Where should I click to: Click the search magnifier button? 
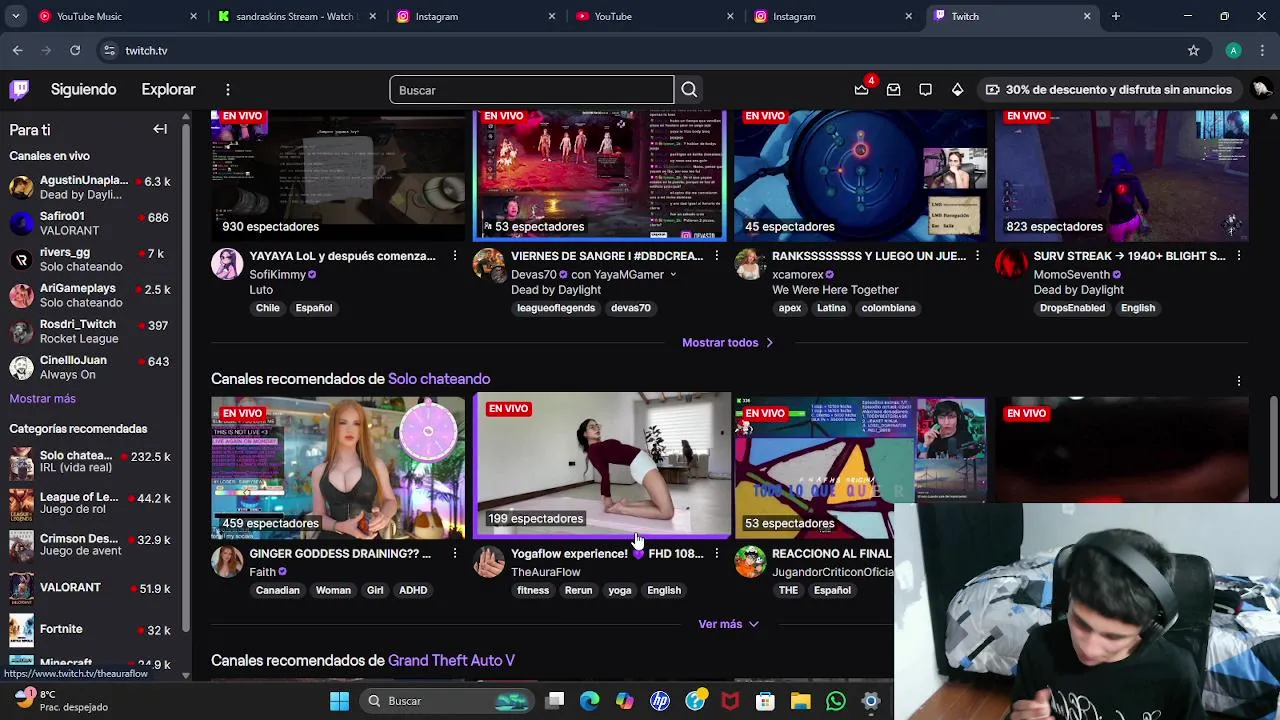tap(689, 90)
